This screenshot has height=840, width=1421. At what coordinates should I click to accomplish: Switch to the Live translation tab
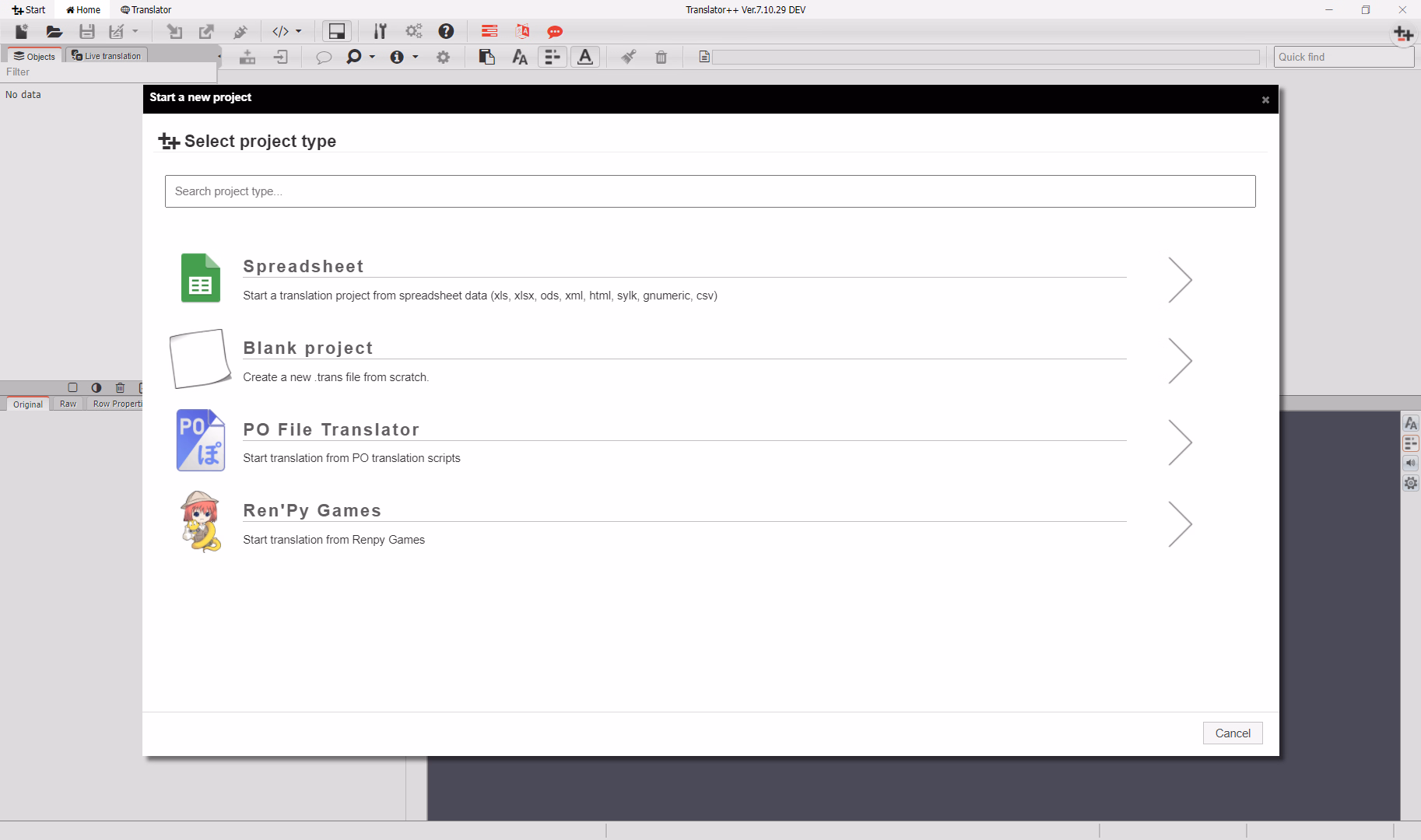tap(107, 56)
